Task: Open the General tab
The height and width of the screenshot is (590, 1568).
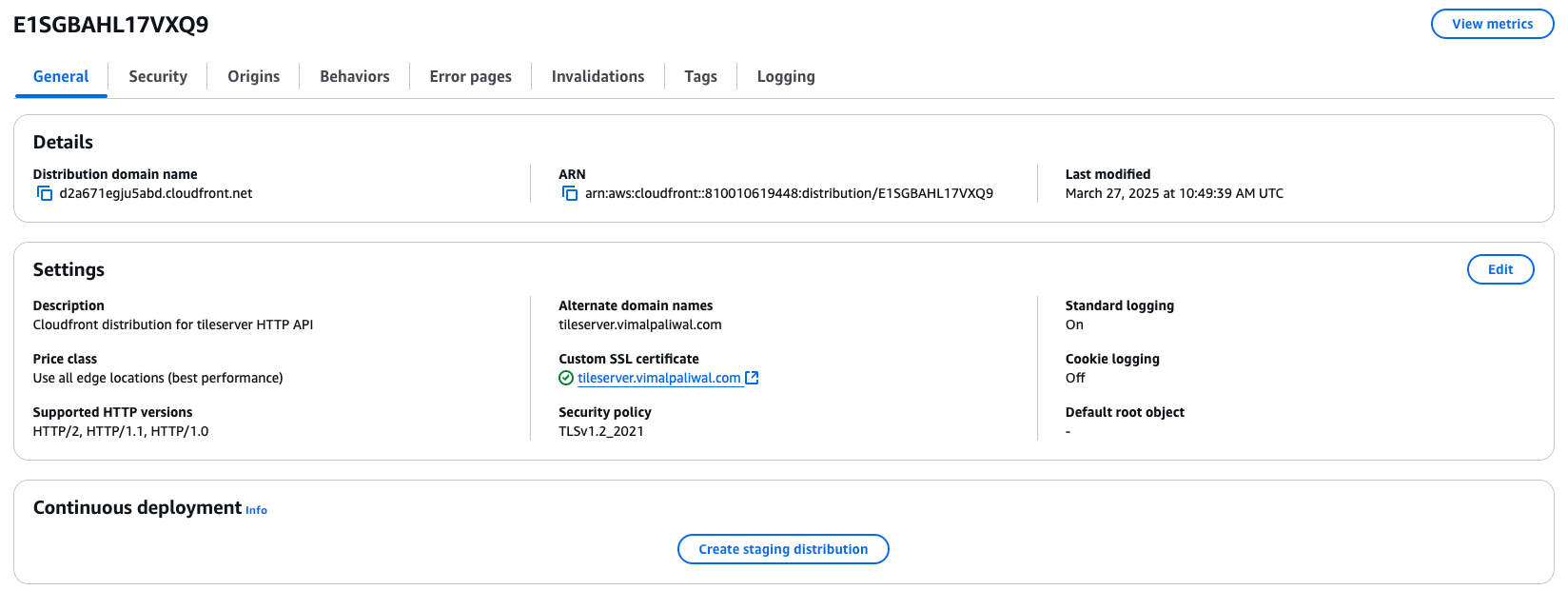Action: 61,76
